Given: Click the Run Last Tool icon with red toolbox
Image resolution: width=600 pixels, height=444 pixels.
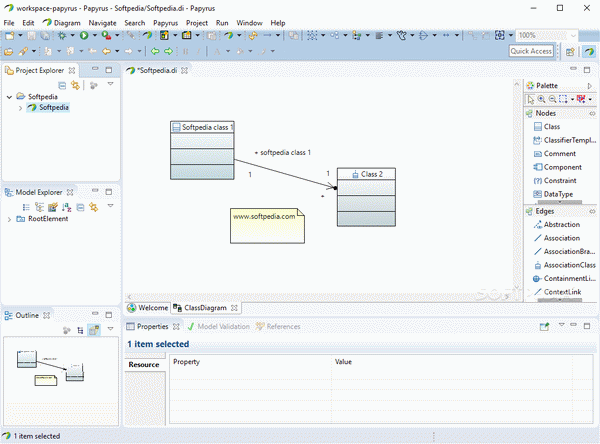Looking at the screenshot, I should pyautogui.click(x=106, y=36).
